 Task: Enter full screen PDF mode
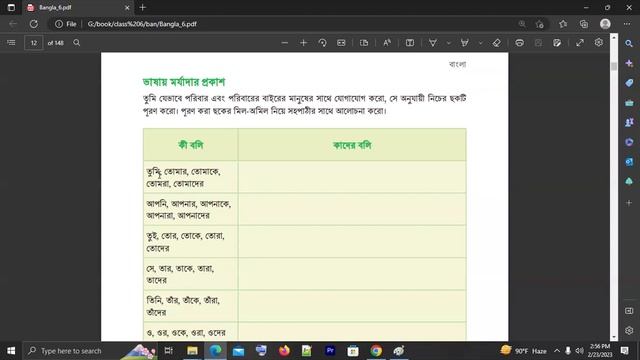pyautogui.click(x=580, y=43)
